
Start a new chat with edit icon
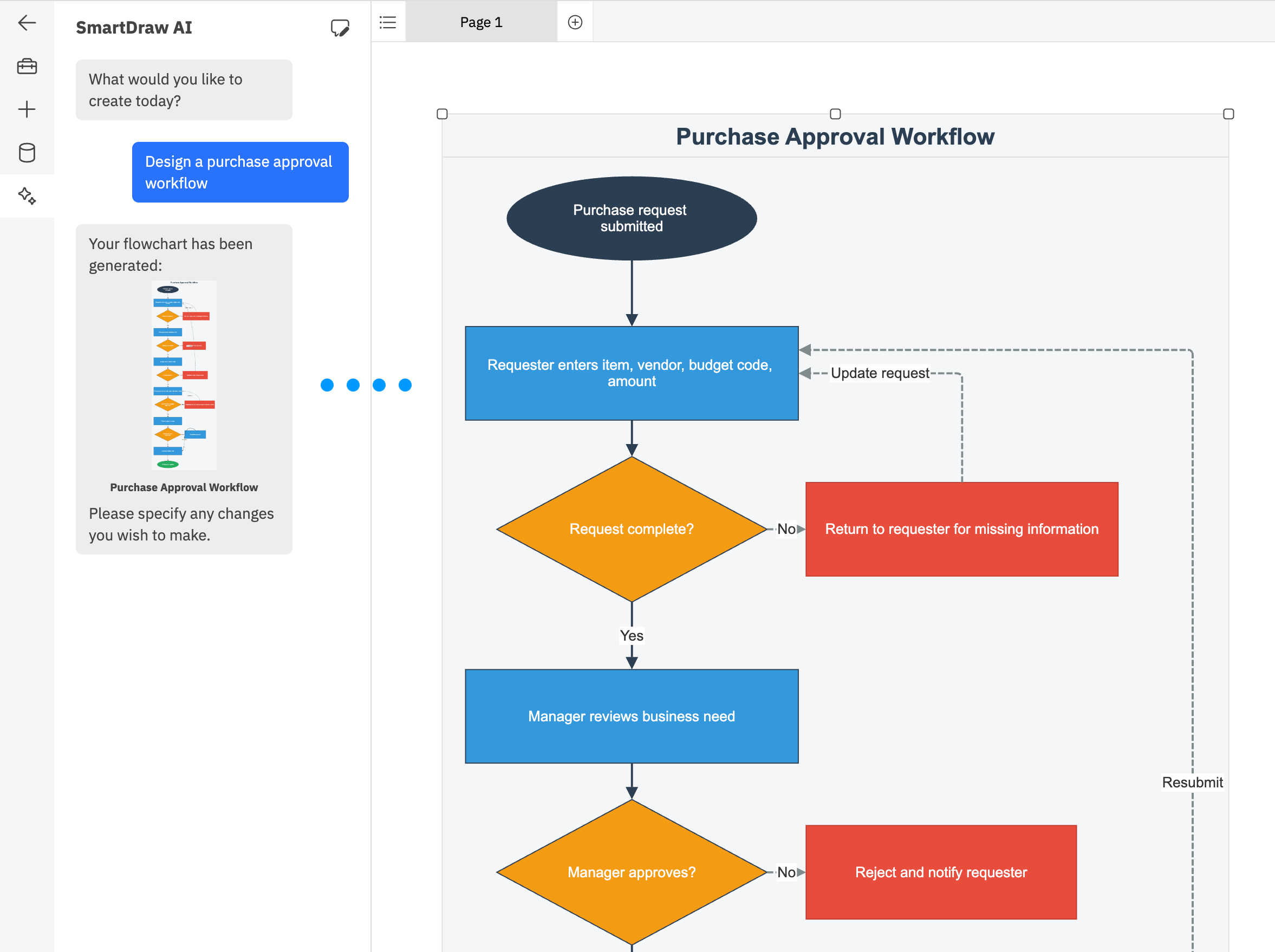point(340,28)
